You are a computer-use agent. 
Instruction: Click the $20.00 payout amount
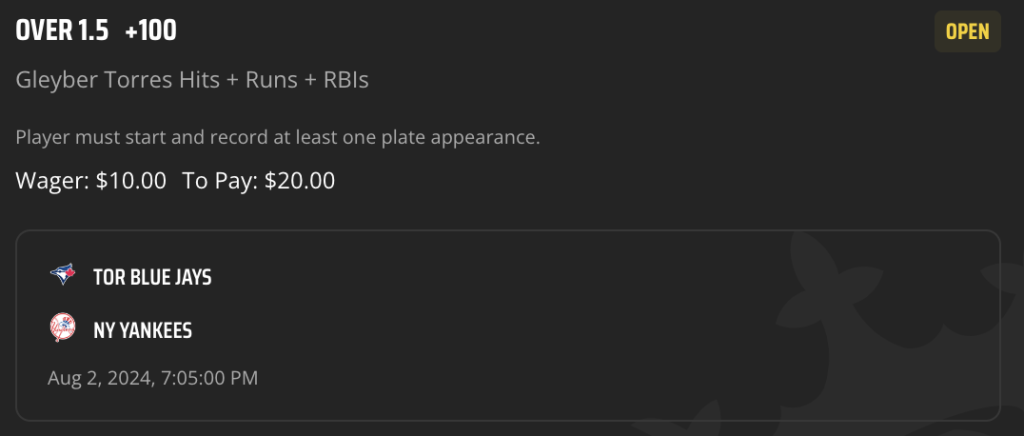pos(300,181)
